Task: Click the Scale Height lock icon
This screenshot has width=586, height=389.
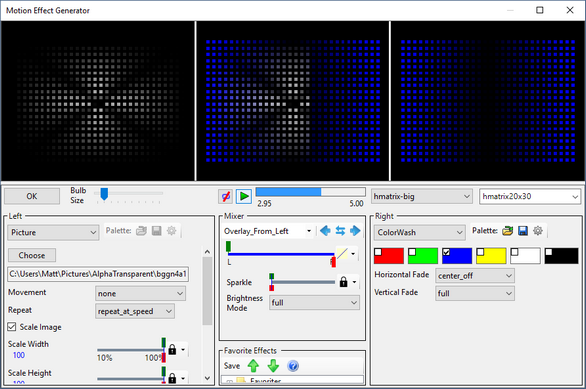Action: click(172, 378)
